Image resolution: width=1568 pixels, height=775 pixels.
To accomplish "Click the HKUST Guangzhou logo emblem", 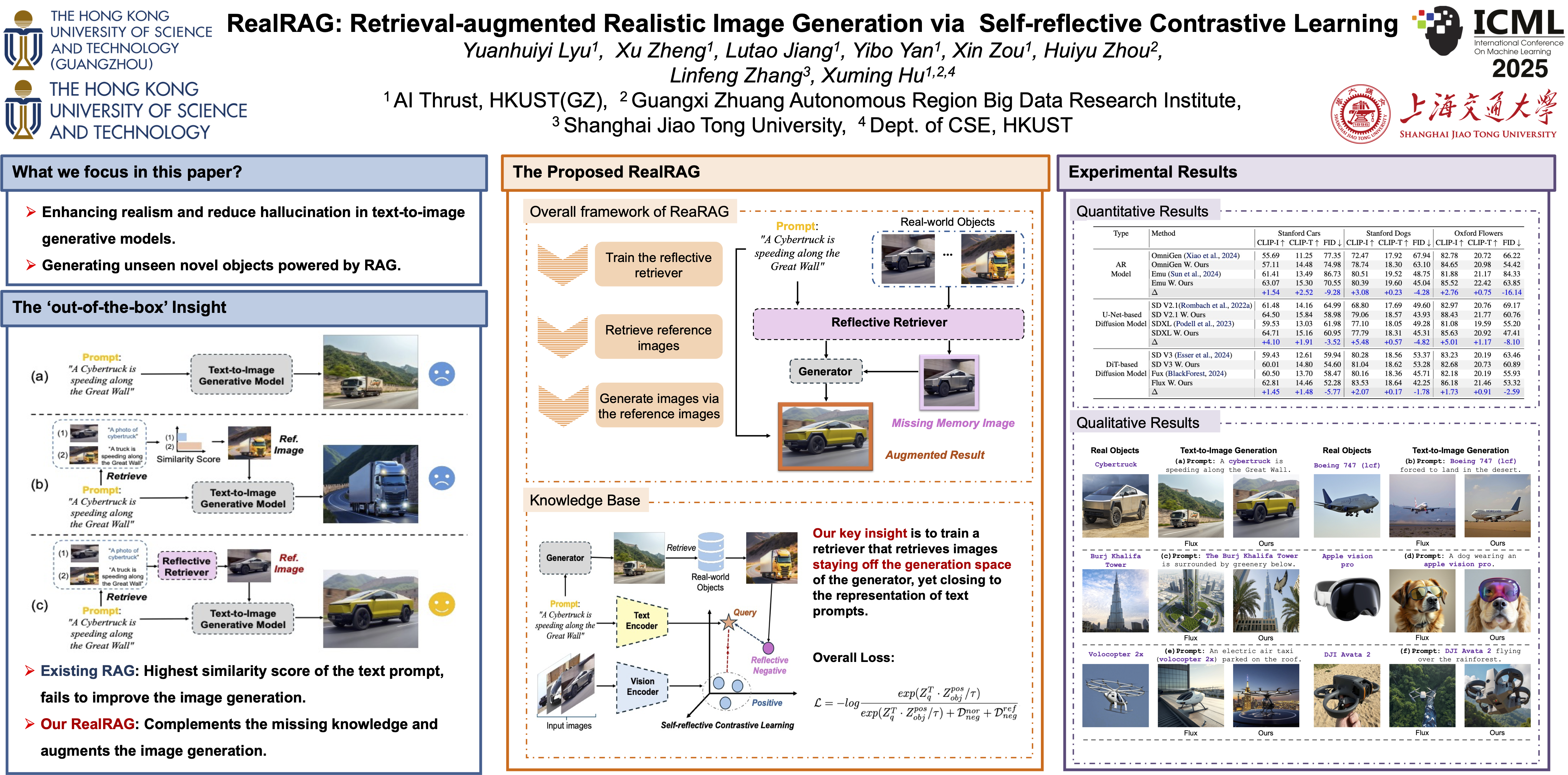I will 23,40.
